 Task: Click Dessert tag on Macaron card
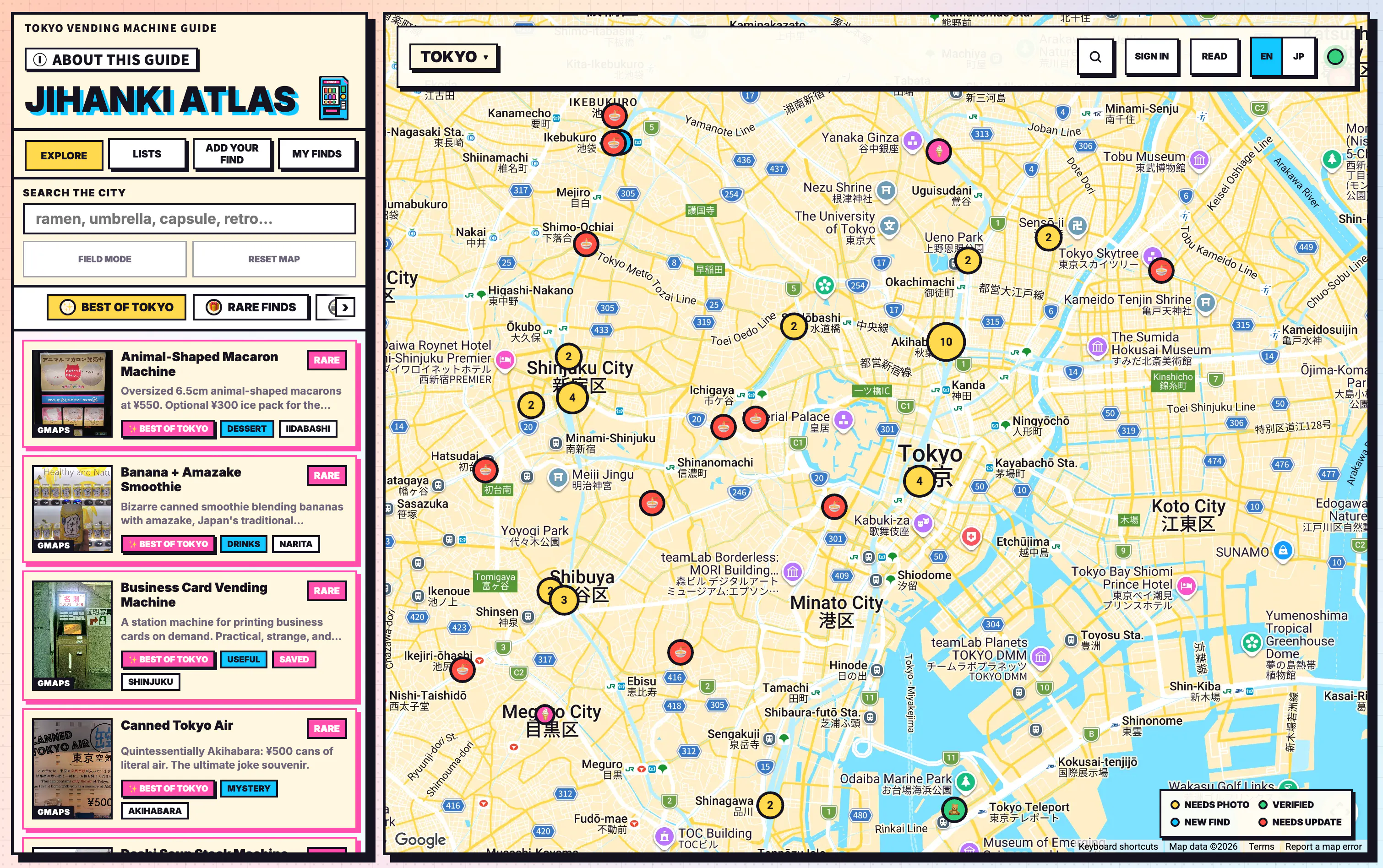point(247,428)
